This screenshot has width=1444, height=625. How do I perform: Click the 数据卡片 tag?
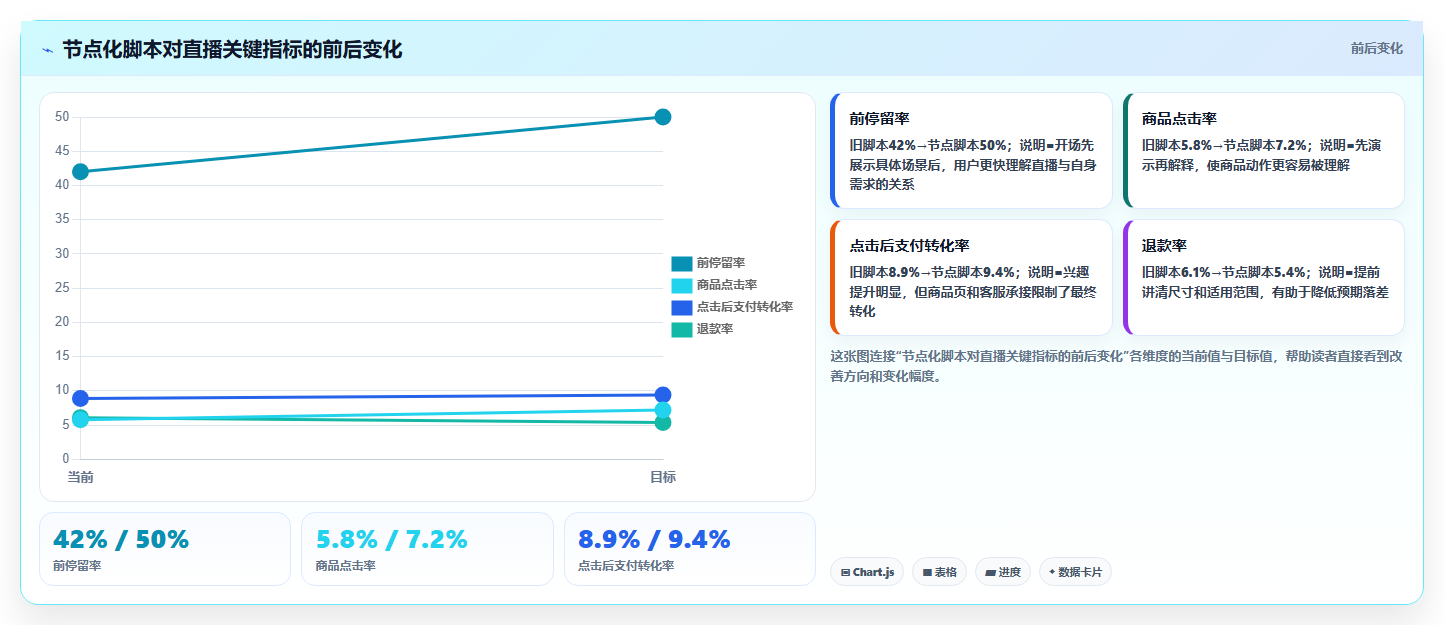pos(1075,572)
